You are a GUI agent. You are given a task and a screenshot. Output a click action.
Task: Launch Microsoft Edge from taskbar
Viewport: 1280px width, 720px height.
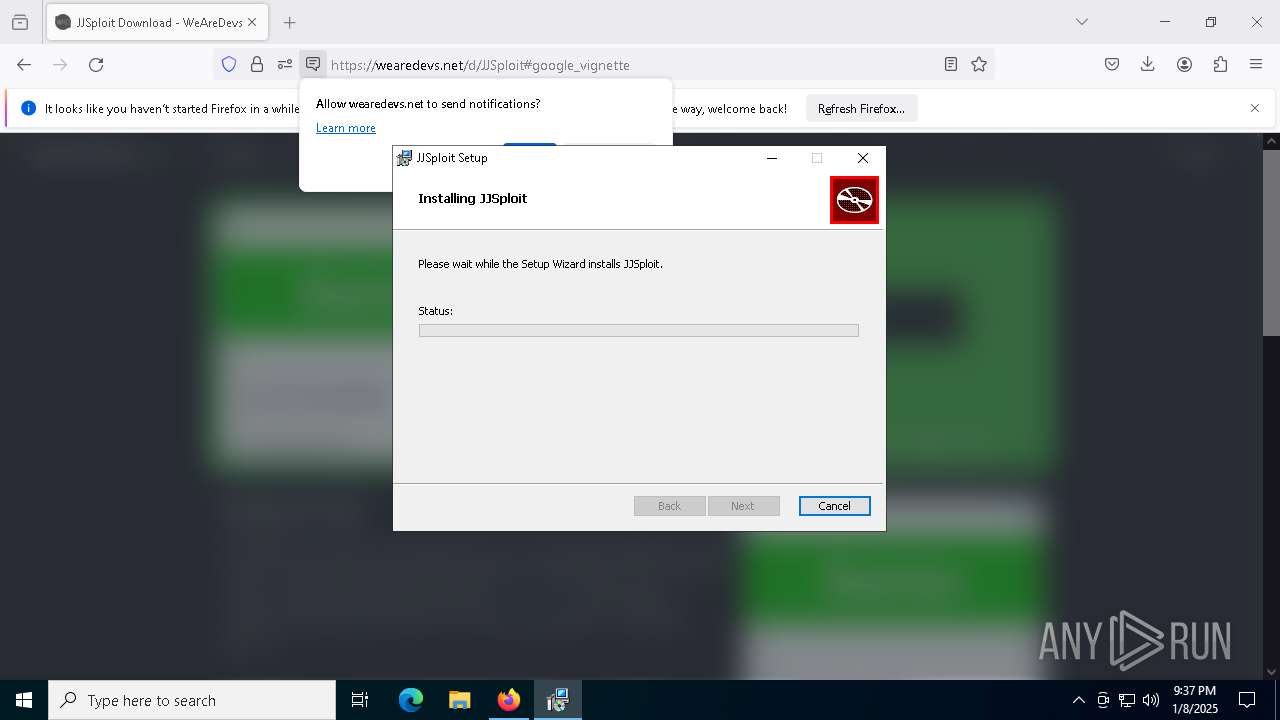(x=411, y=700)
